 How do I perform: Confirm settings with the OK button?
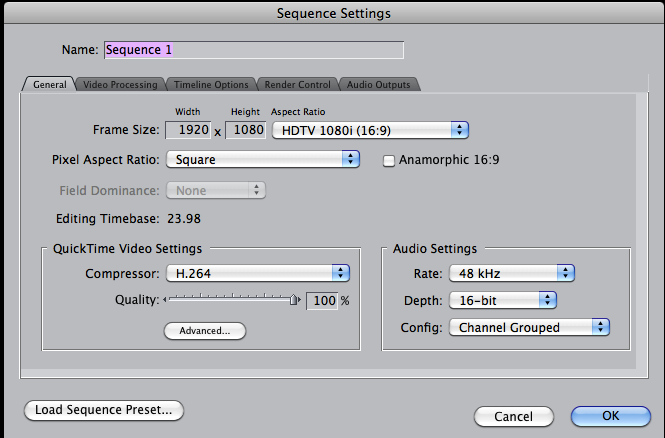[x=610, y=415]
